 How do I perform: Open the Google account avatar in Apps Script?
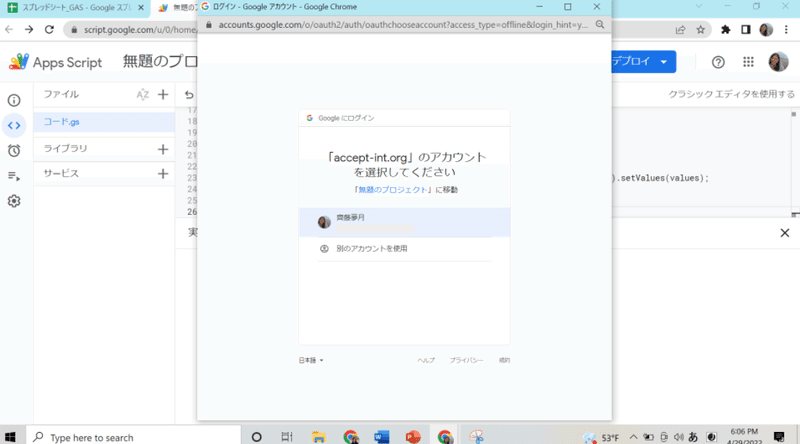pos(778,62)
